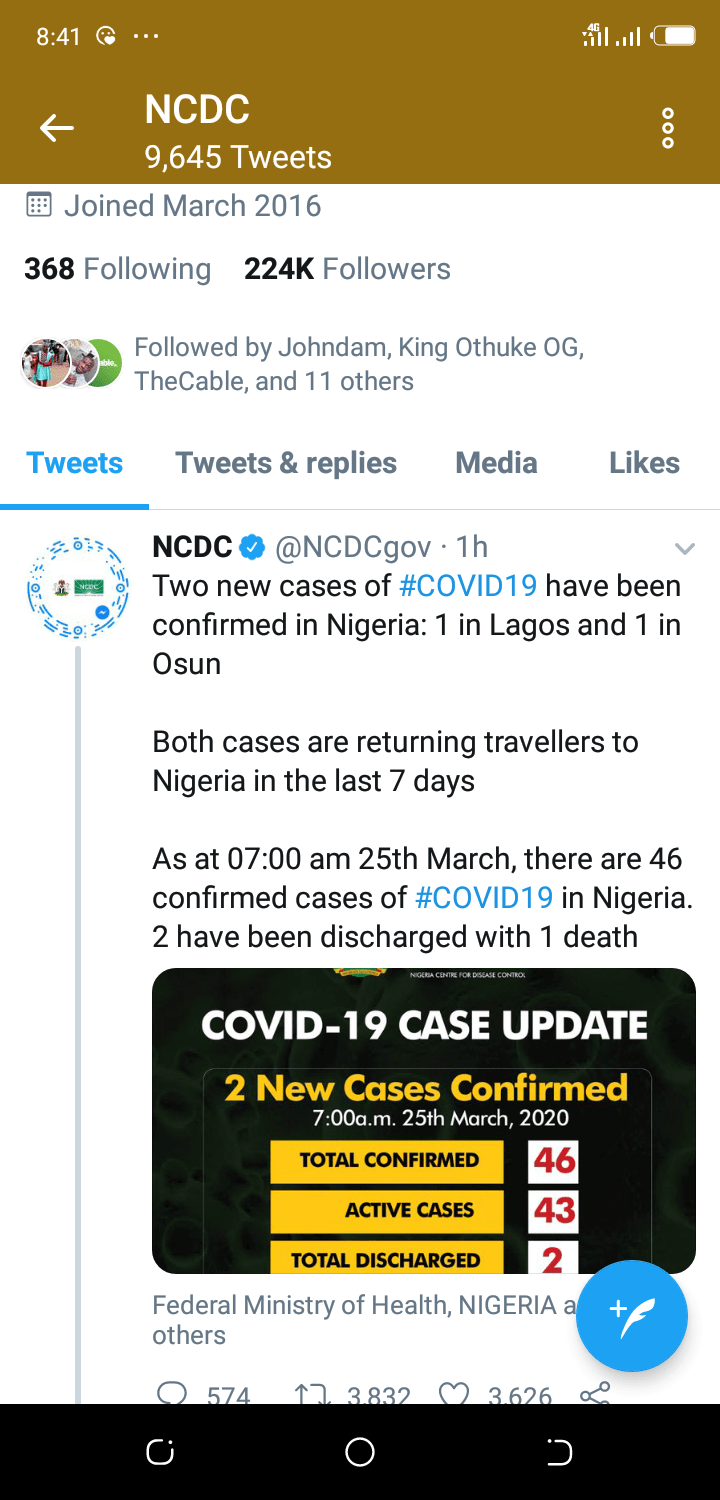Select the Tweets tab

point(75,463)
